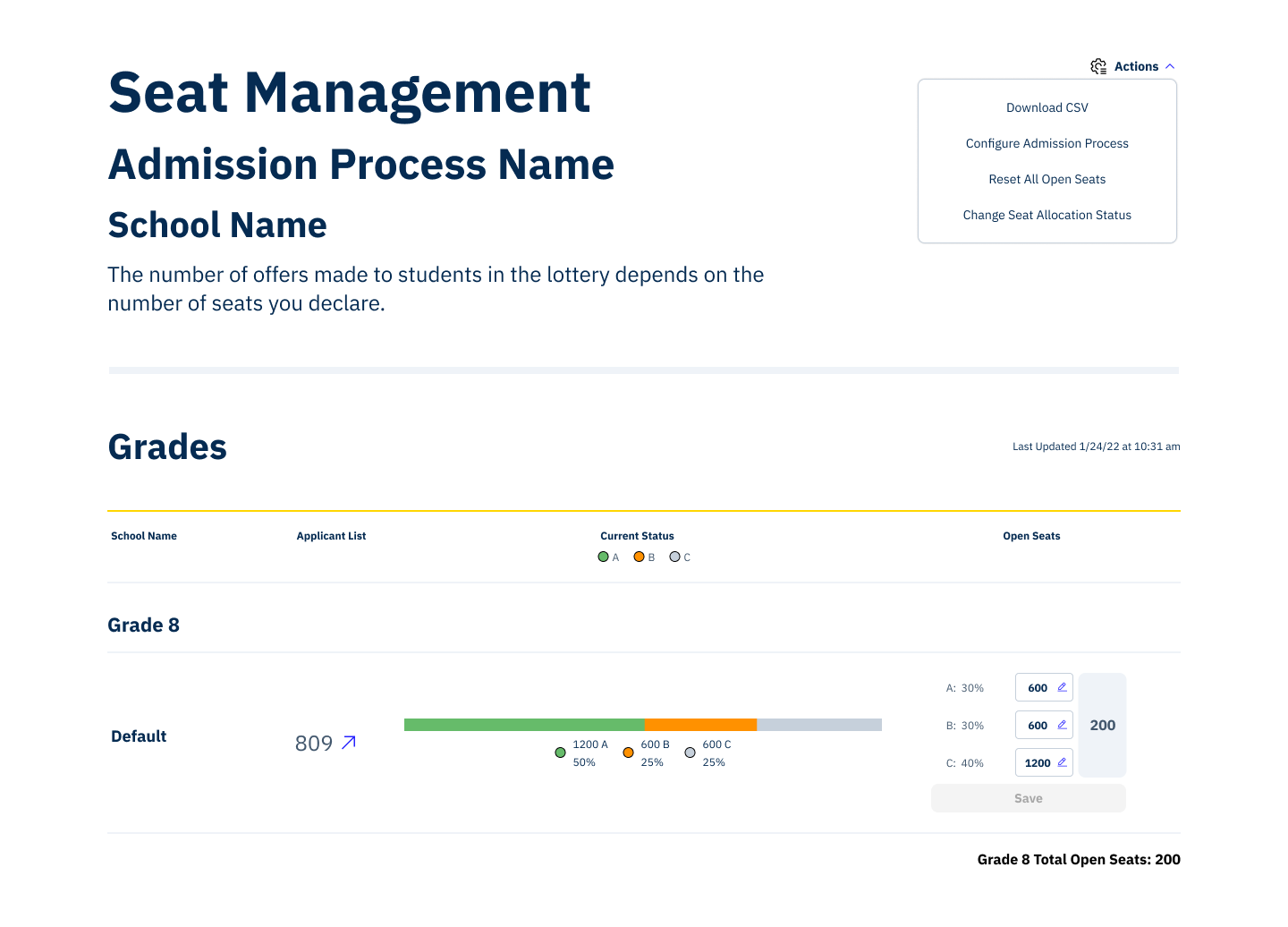Toggle the 1200 A marker under the bar

coord(561,753)
